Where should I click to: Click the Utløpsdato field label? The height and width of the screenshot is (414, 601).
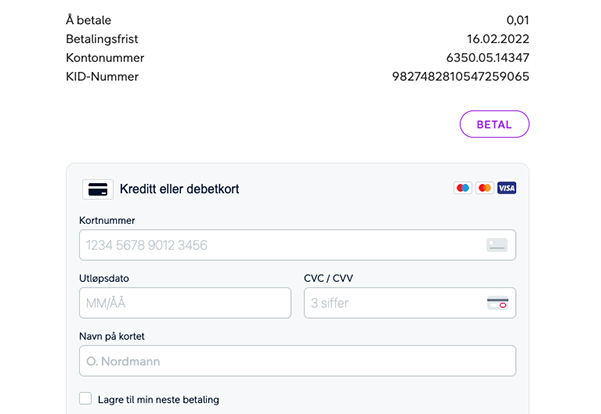click(x=104, y=278)
